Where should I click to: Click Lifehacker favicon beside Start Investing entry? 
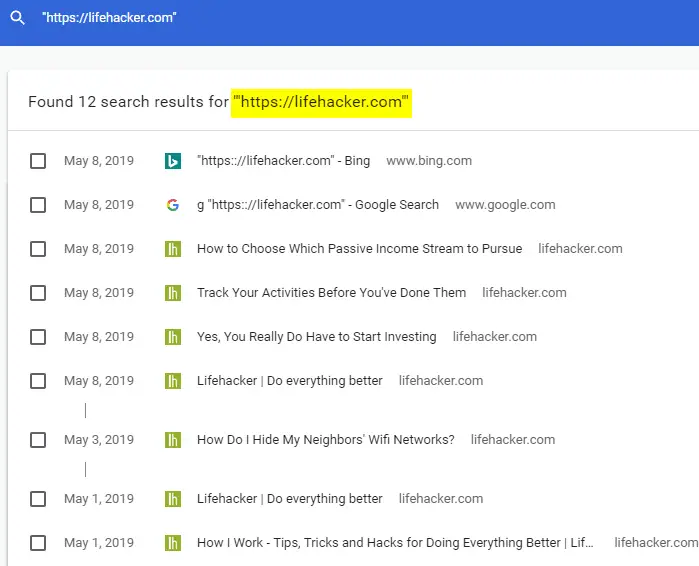tap(173, 337)
